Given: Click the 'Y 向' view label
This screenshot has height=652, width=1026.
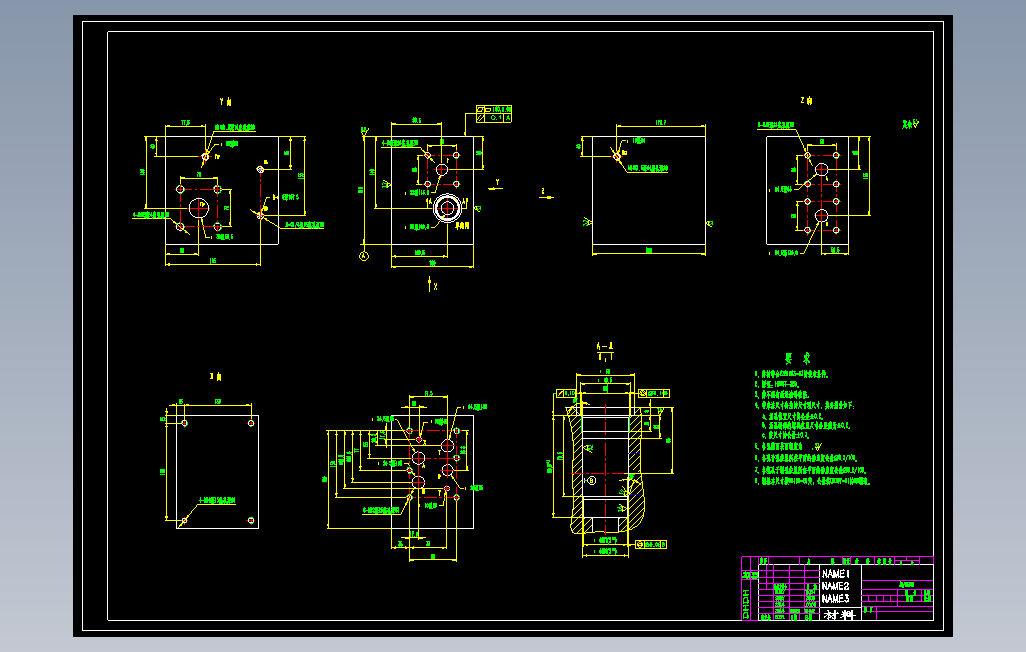Looking at the screenshot, I should click(x=226, y=101).
